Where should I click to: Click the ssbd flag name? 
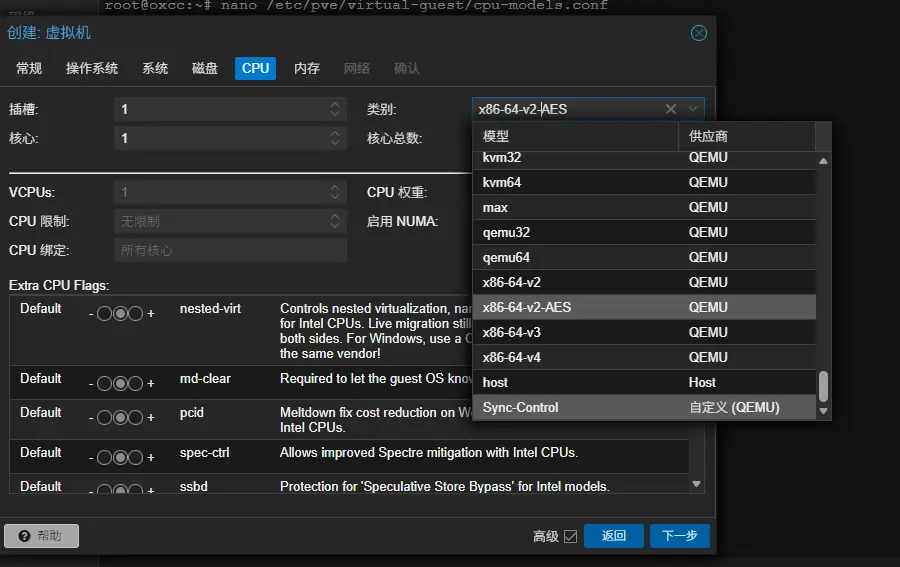[193, 487]
